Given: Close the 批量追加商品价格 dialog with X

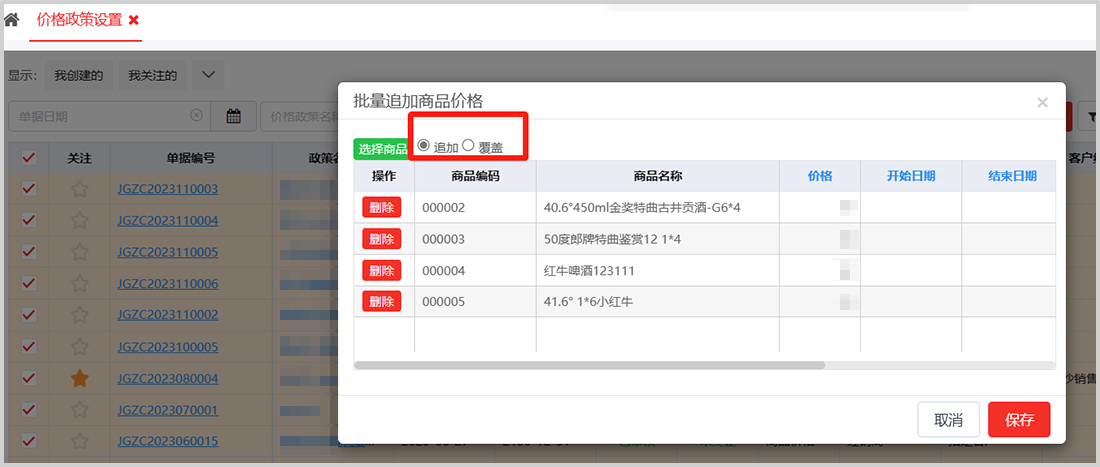Looking at the screenshot, I should (1042, 102).
